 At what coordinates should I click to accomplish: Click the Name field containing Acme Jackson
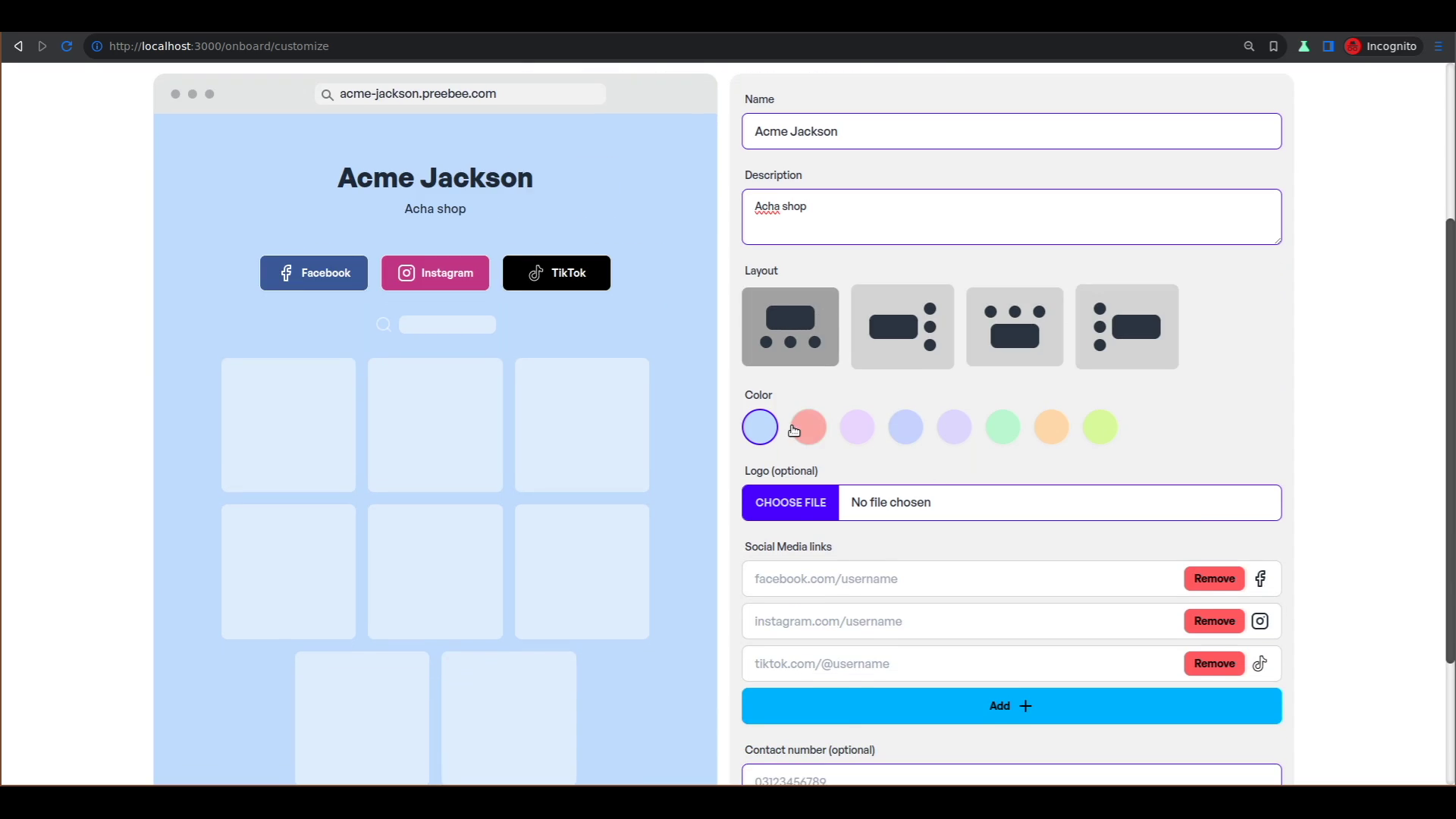click(x=1012, y=131)
